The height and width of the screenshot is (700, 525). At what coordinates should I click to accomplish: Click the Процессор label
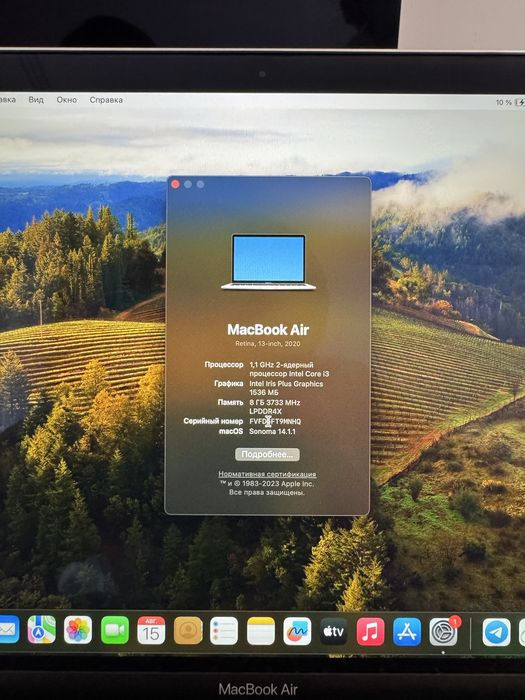pos(224,364)
